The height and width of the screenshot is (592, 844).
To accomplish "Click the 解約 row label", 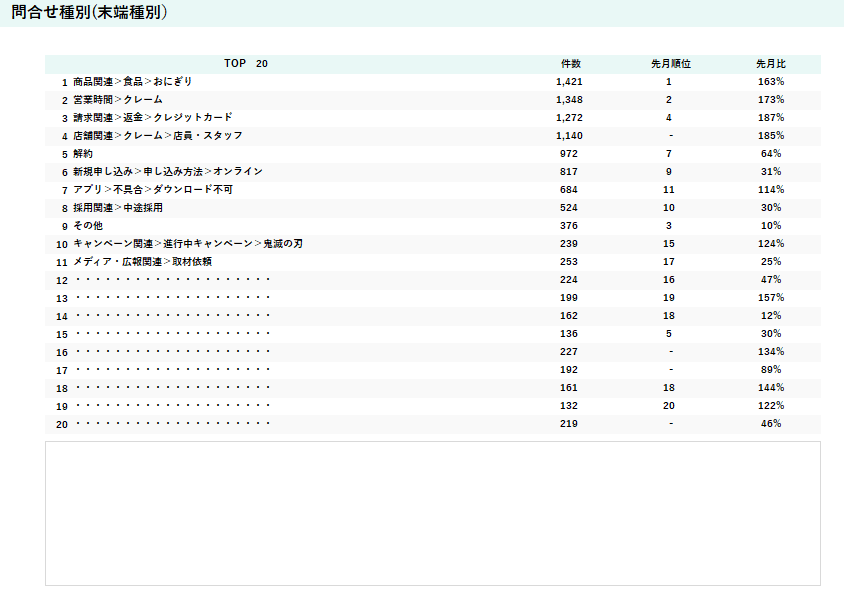I will coord(83,153).
